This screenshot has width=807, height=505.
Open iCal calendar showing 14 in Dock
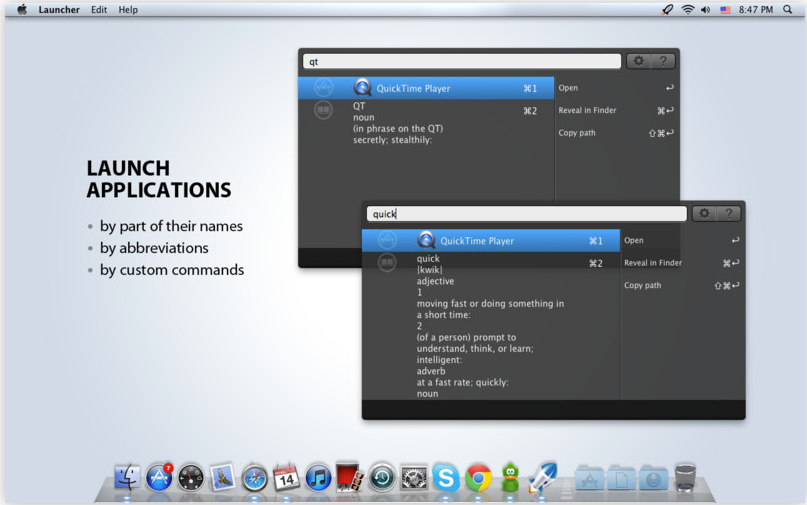pyautogui.click(x=286, y=477)
